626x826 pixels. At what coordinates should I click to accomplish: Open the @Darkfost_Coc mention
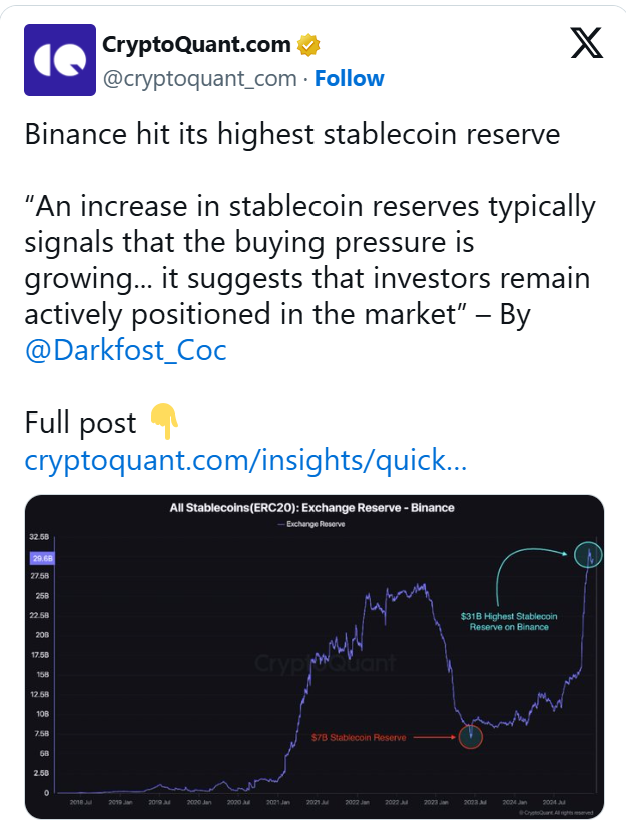125,350
